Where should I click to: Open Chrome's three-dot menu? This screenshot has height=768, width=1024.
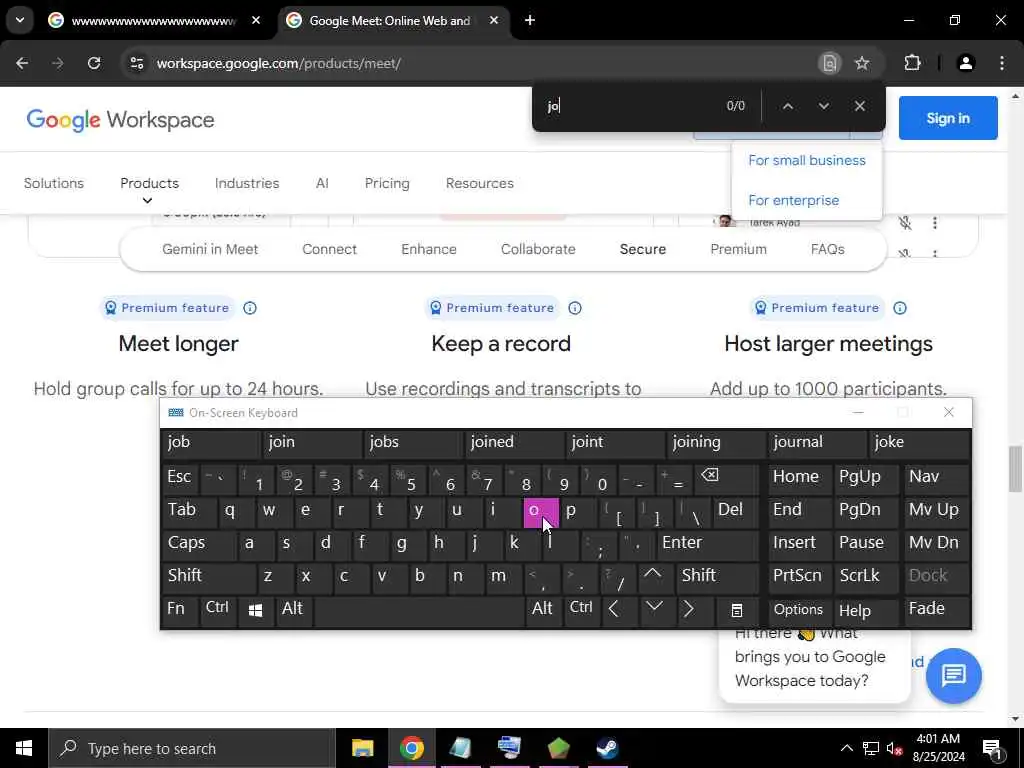click(1002, 63)
